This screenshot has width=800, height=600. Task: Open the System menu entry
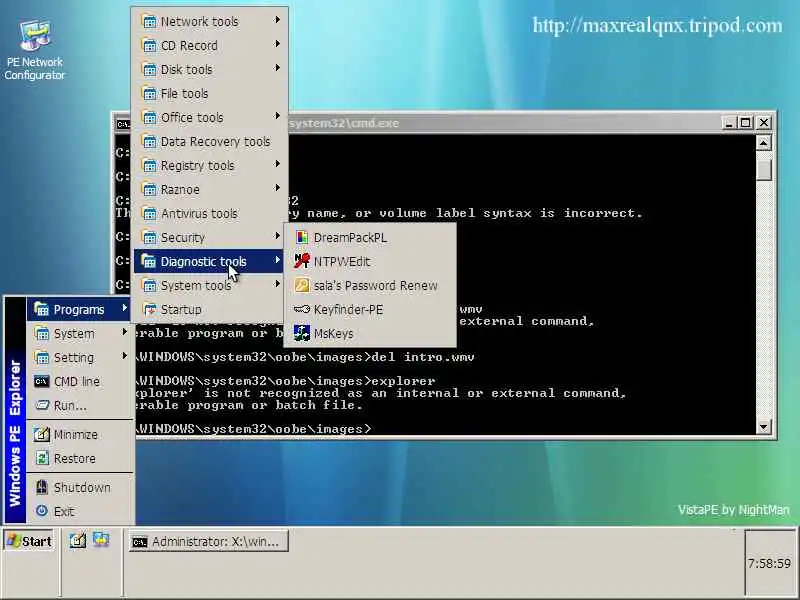point(79,333)
